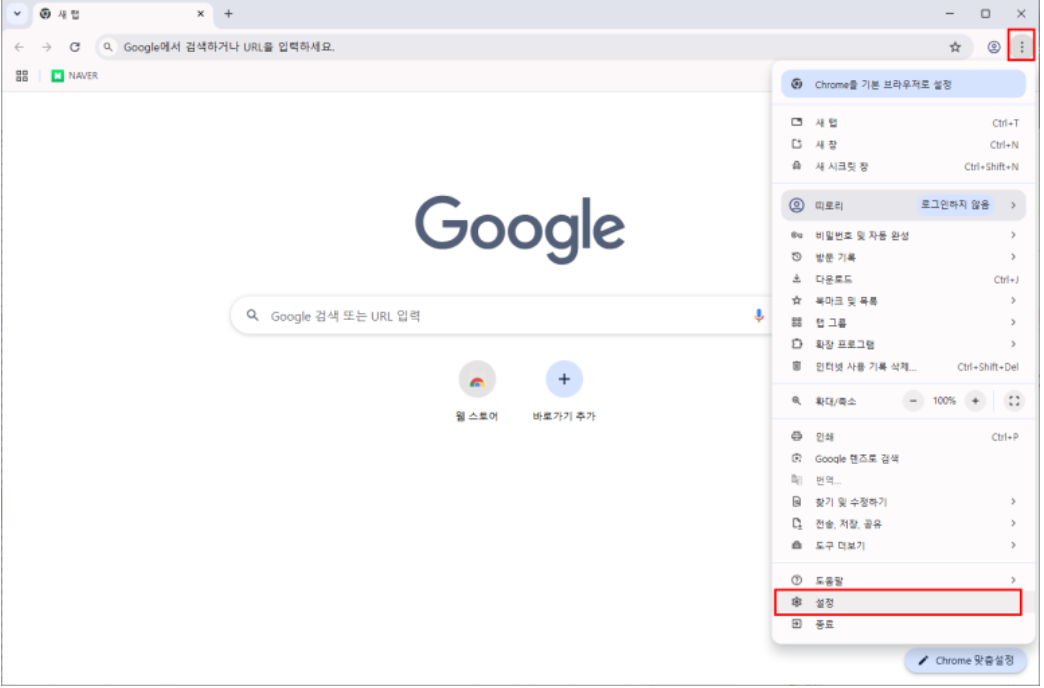This screenshot has height=688, width=1044.
Task: Select the 새 탭 browser tab
Action: tap(123, 14)
